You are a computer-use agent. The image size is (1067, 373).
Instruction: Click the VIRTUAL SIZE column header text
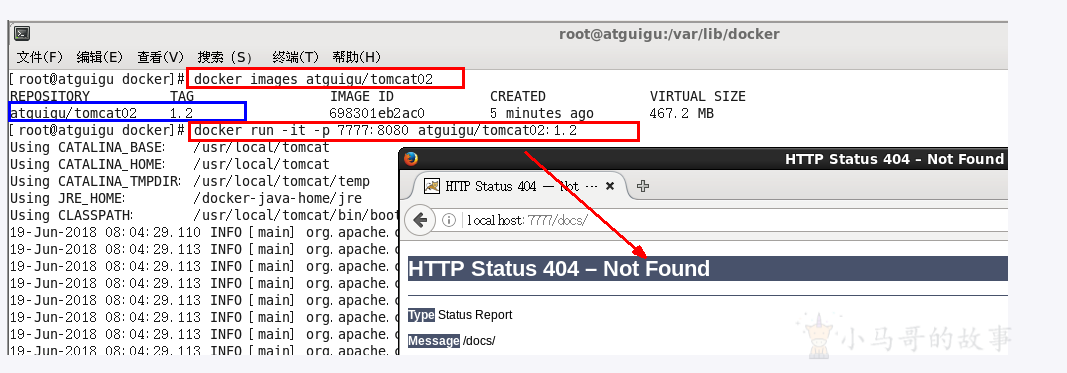(697, 96)
